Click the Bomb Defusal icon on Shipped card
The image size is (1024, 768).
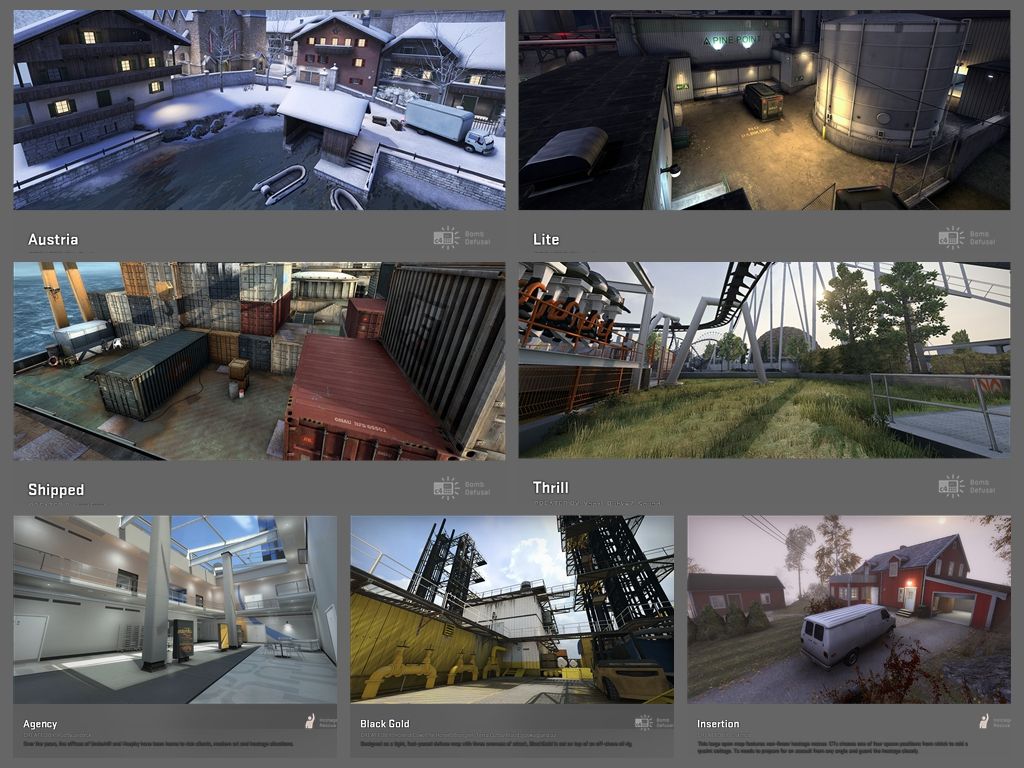(447, 488)
